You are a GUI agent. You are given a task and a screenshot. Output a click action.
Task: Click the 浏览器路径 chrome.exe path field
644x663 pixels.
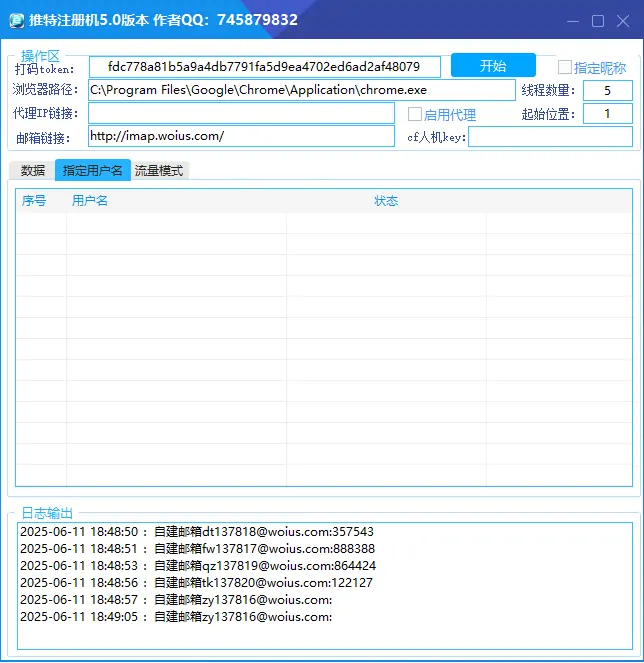click(302, 90)
